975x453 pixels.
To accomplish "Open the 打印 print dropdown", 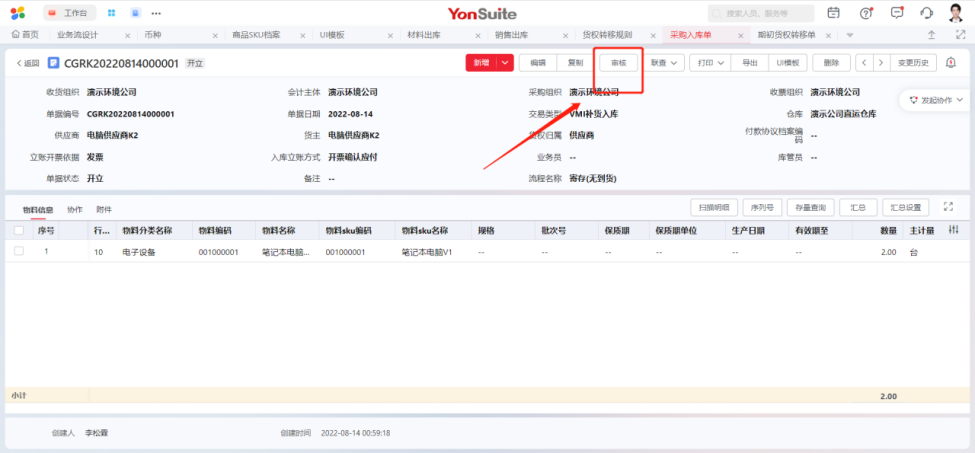I will point(711,63).
